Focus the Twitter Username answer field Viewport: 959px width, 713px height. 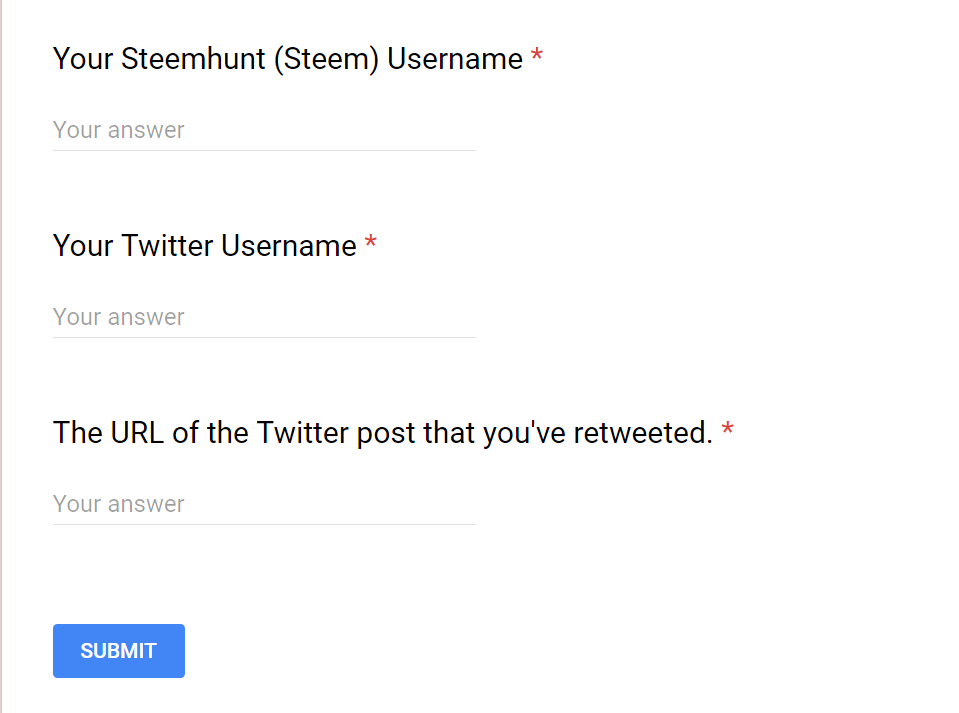(264, 317)
